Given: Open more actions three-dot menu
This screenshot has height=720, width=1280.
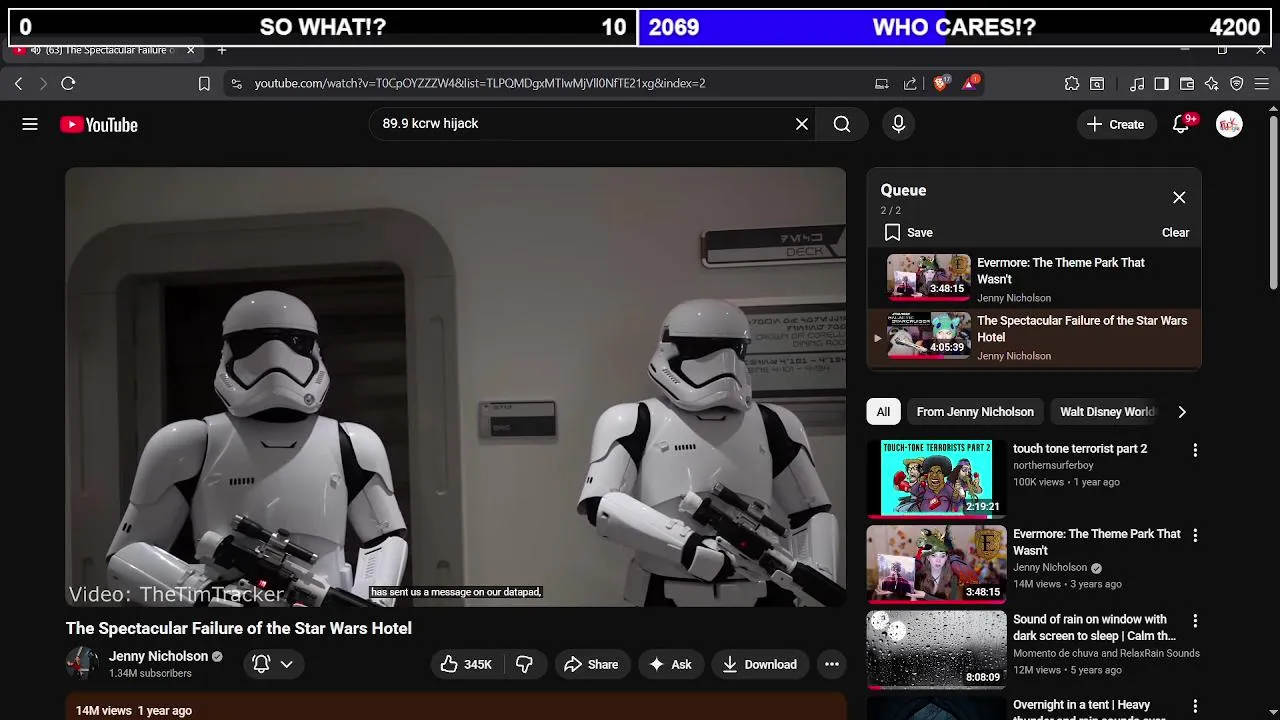Looking at the screenshot, I should pyautogui.click(x=831, y=665).
